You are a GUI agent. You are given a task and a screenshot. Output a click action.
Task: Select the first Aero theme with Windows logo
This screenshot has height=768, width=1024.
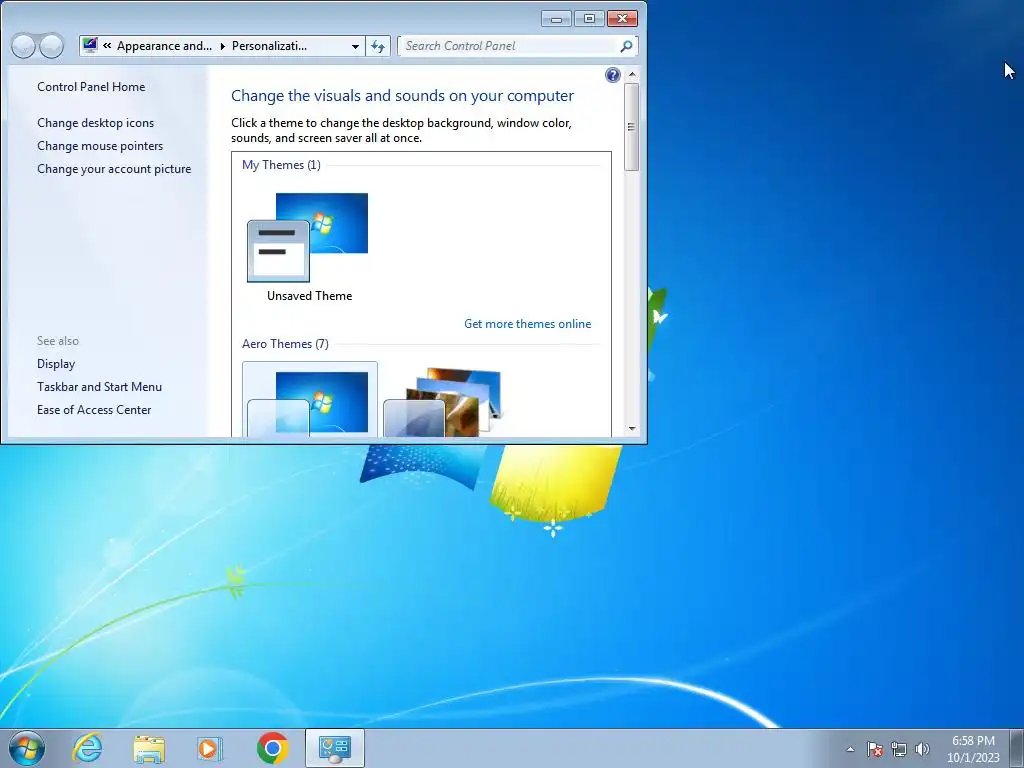(310, 400)
